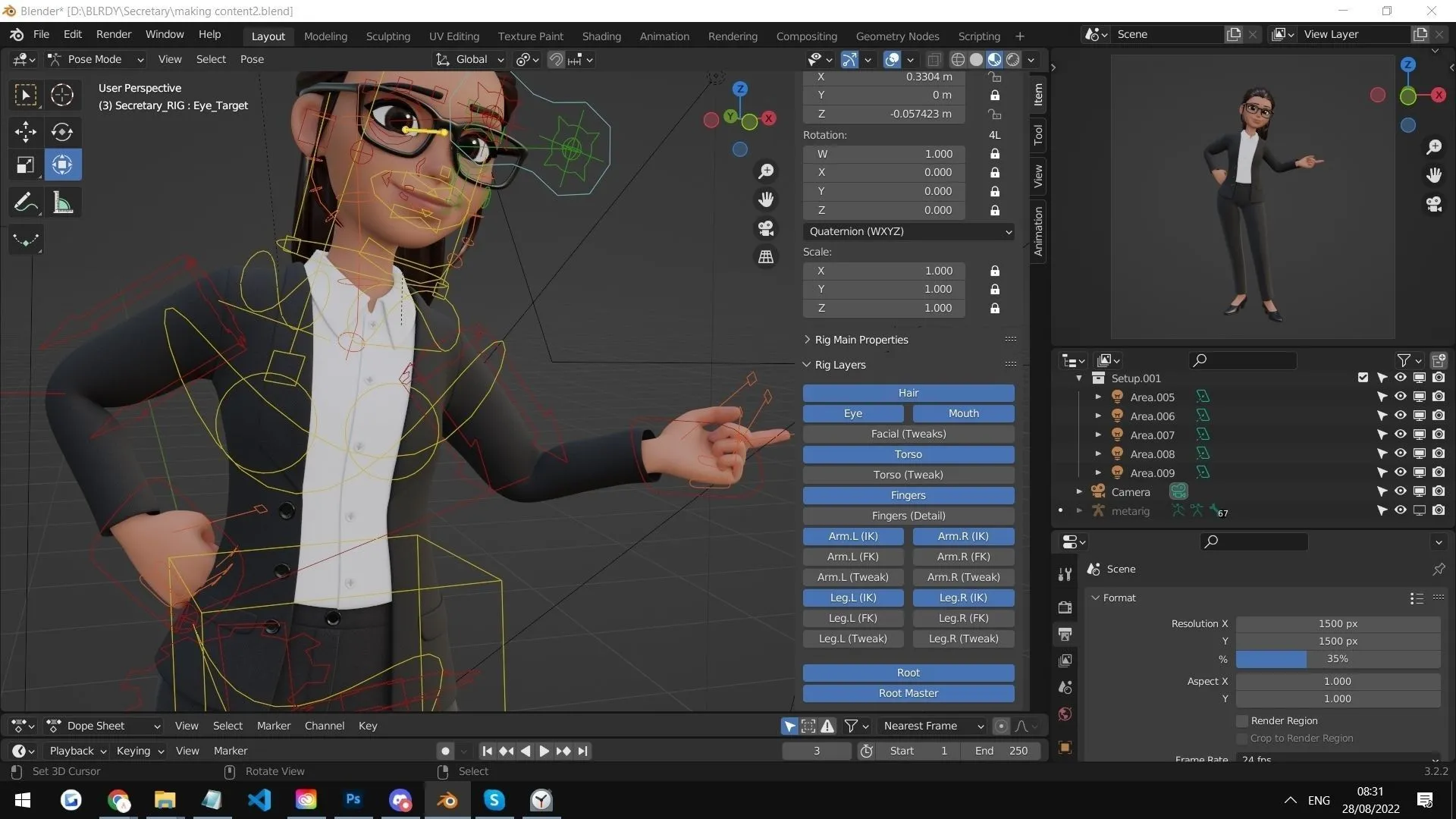
Task: Lock the Scale X value in the Item panel
Action: click(994, 271)
